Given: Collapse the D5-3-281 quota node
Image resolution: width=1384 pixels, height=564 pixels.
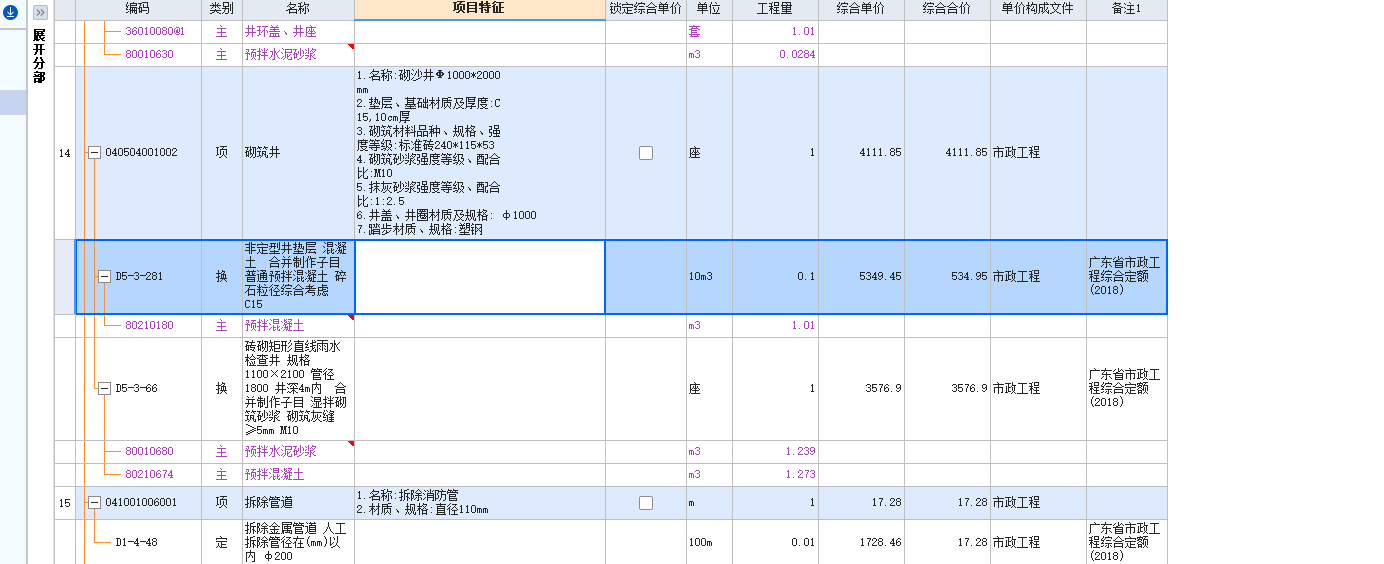Looking at the screenshot, I should click(x=104, y=277).
